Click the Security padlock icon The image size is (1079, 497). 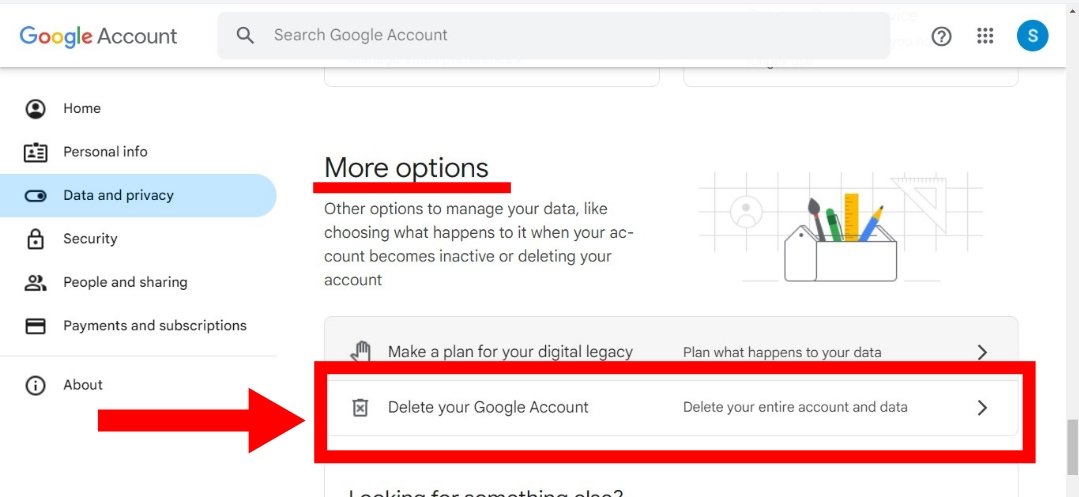[35, 239]
